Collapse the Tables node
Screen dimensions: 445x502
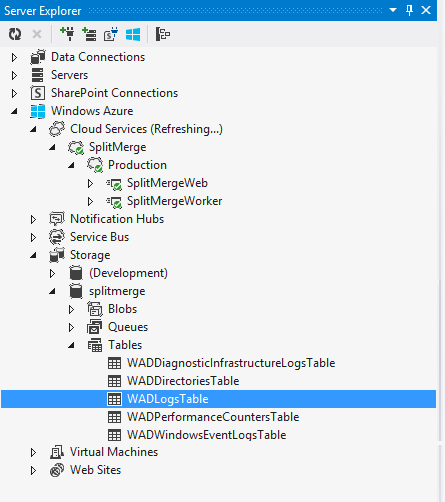click(71, 345)
